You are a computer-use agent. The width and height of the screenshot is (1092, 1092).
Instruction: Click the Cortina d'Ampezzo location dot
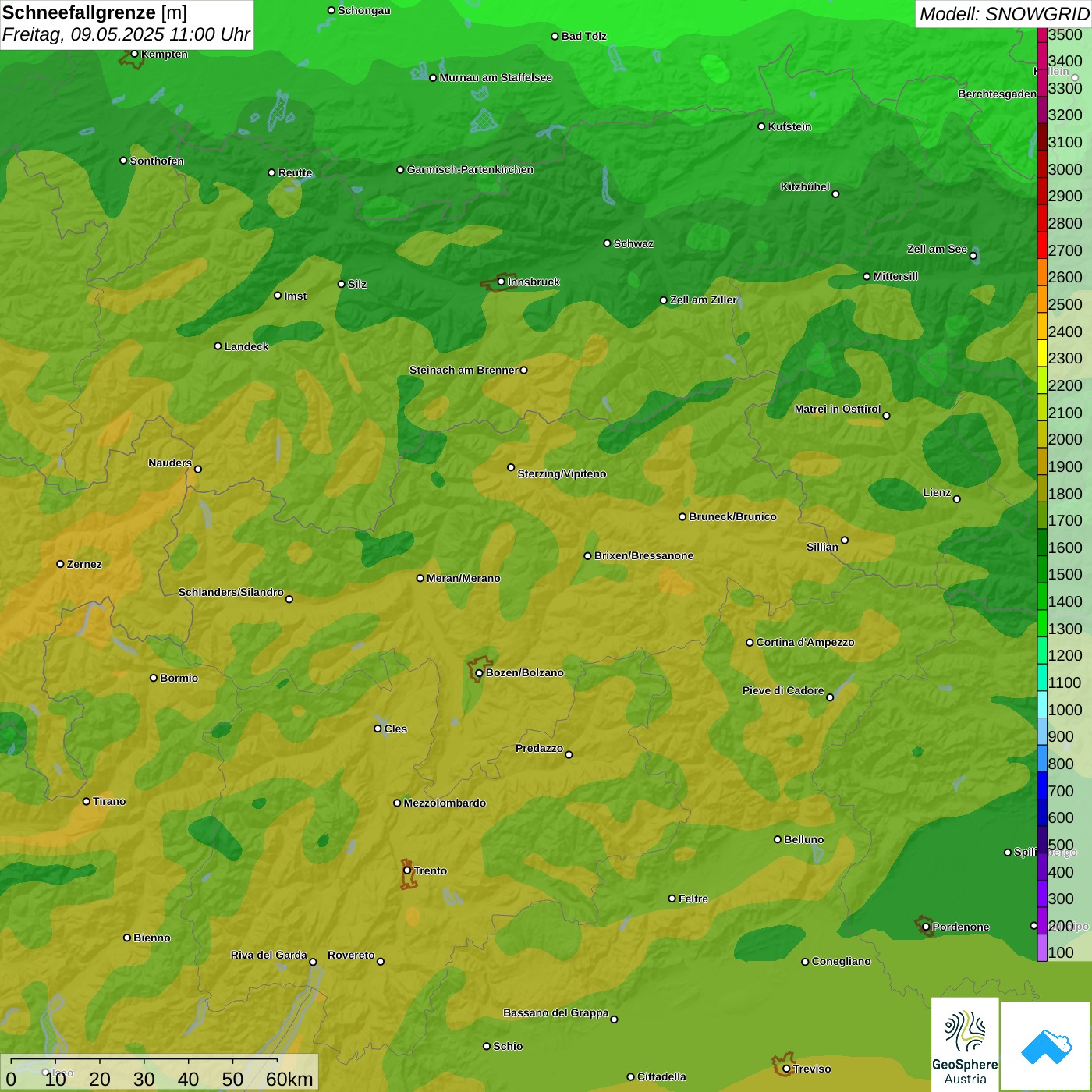click(x=750, y=643)
